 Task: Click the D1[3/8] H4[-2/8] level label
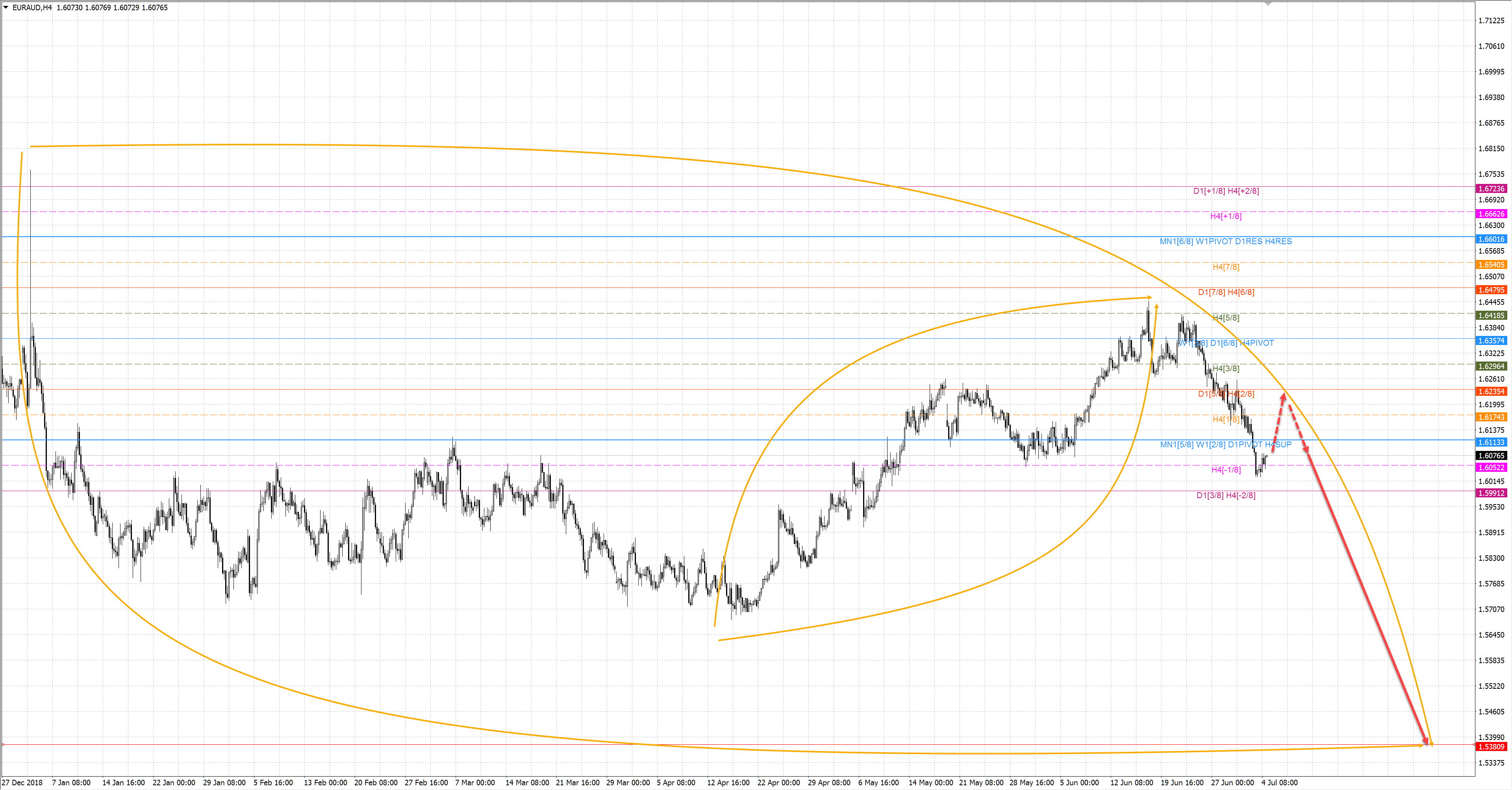(x=1226, y=495)
